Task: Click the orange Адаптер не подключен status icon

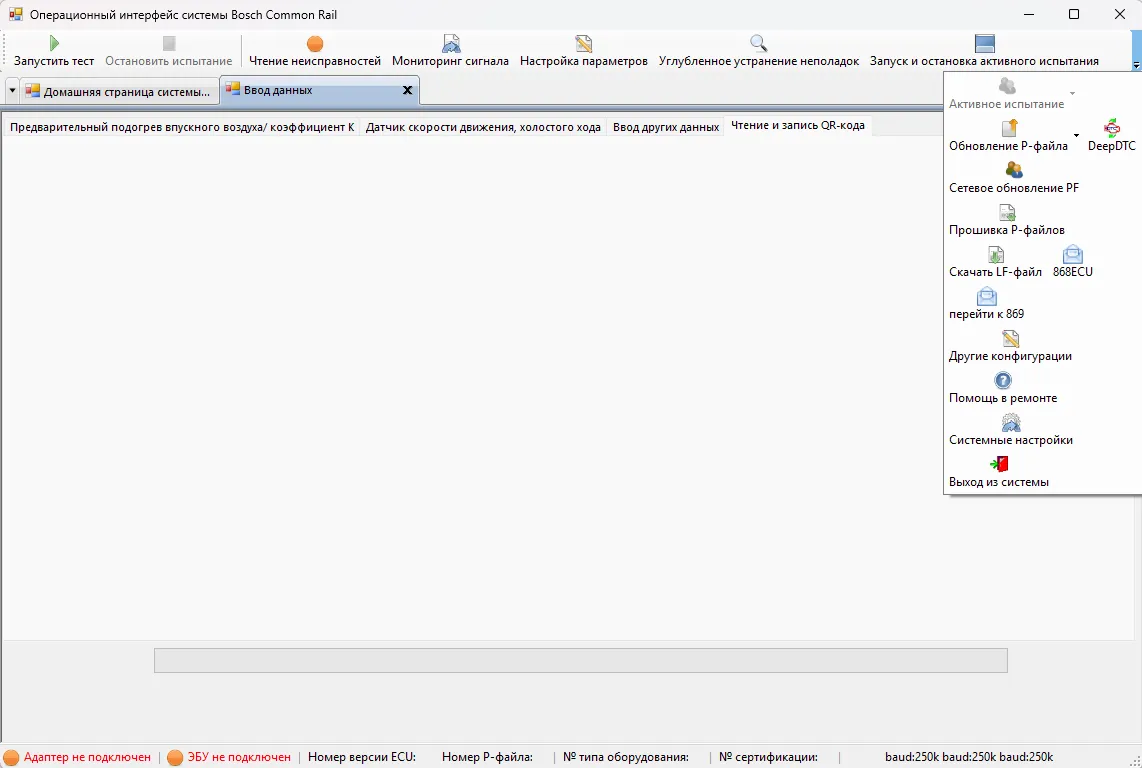Action: click(x=11, y=758)
